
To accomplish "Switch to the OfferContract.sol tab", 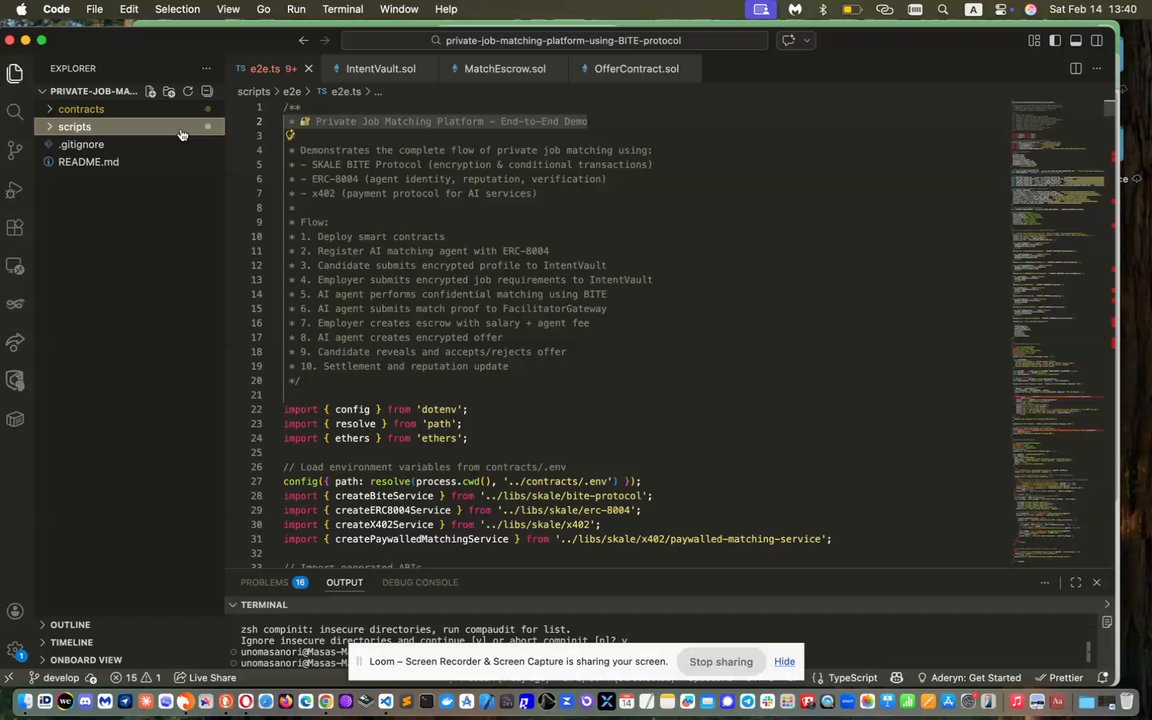I will tap(636, 68).
